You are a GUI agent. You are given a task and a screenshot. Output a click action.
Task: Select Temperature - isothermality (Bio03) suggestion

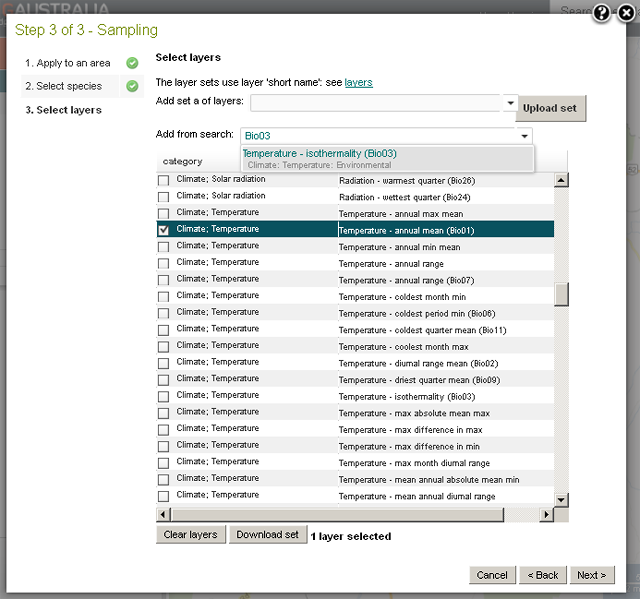click(320, 153)
